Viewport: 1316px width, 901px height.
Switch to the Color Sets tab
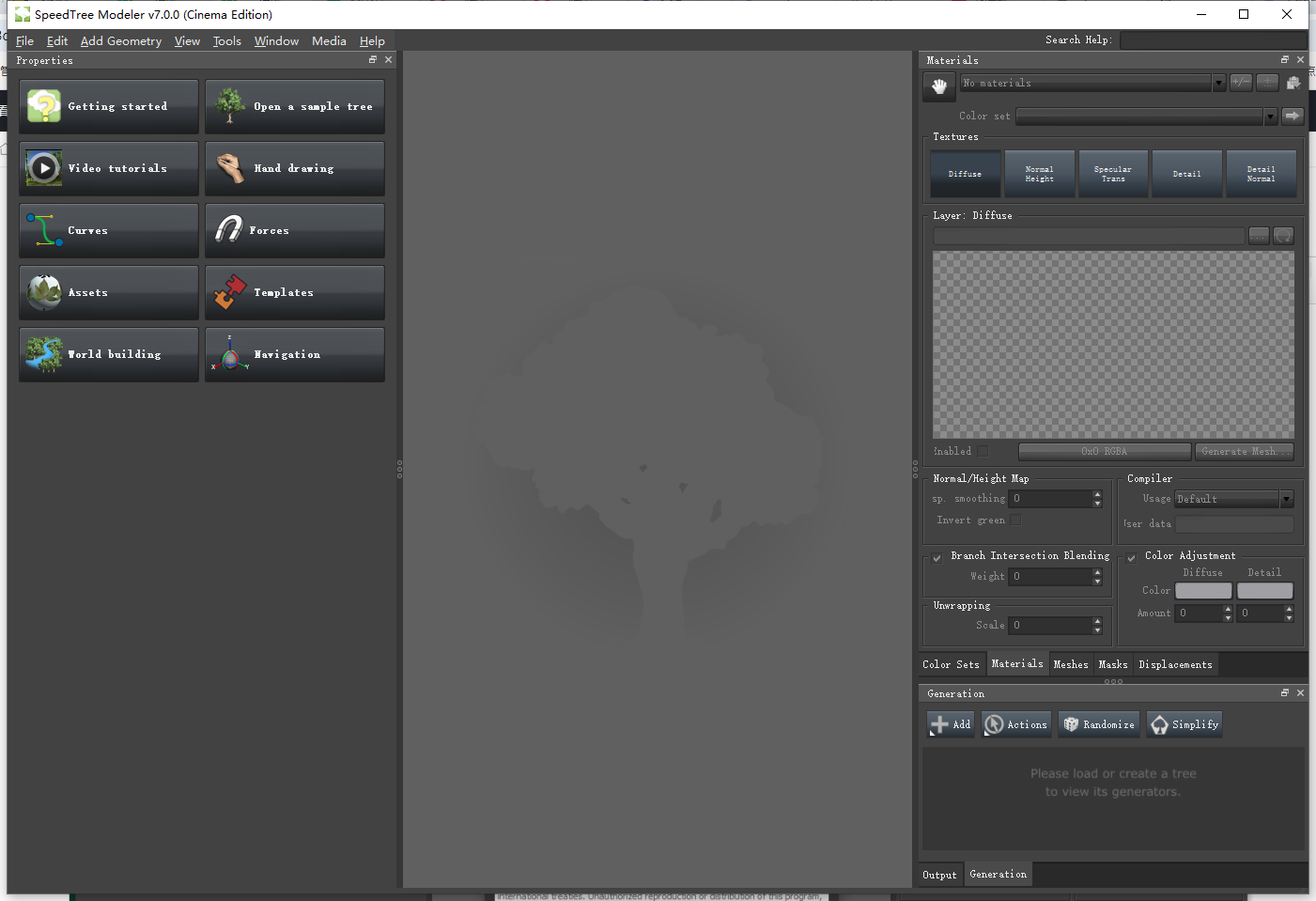coord(951,664)
